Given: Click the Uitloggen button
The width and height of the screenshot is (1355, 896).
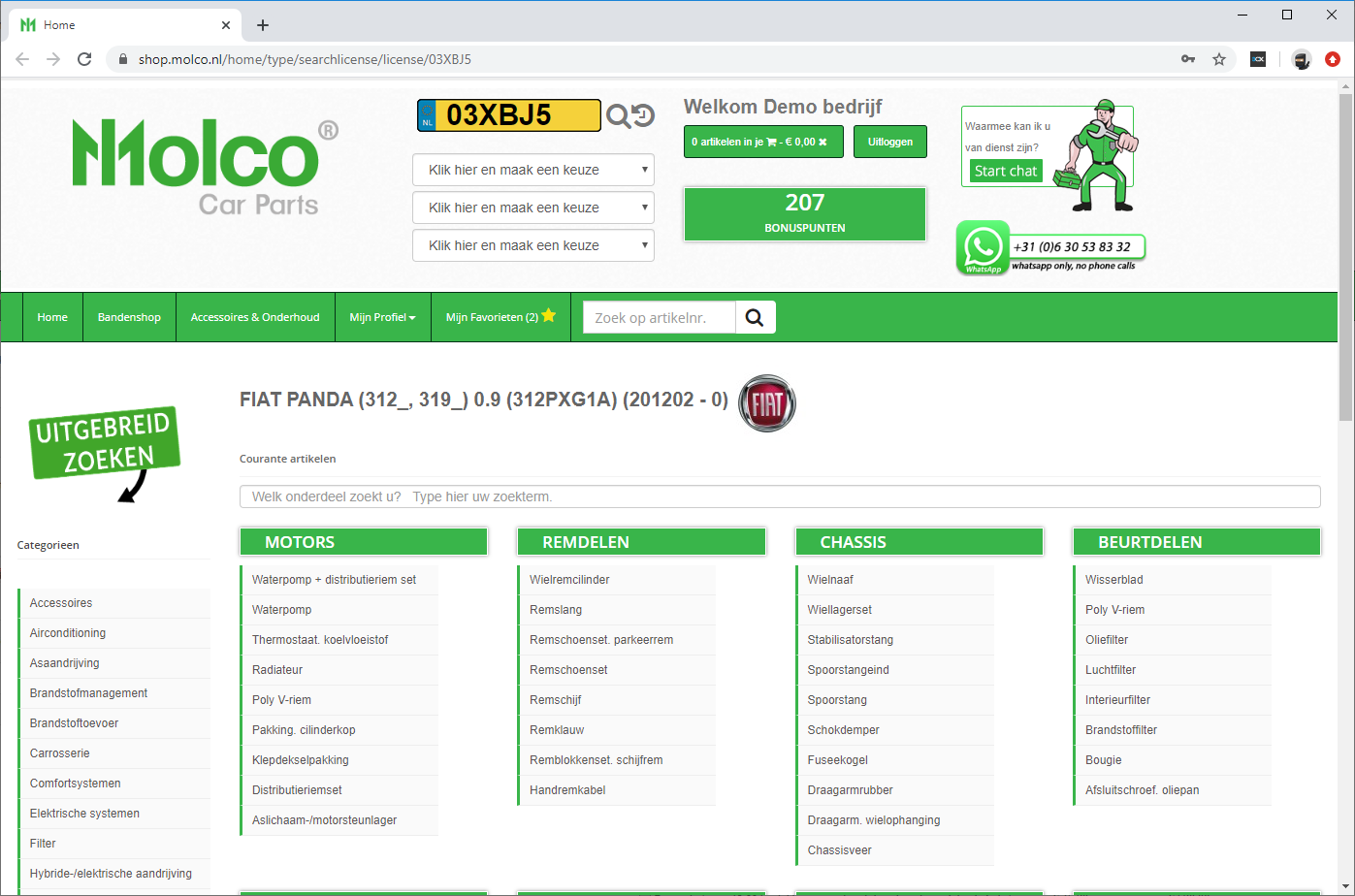Looking at the screenshot, I should pyautogui.click(x=890, y=142).
